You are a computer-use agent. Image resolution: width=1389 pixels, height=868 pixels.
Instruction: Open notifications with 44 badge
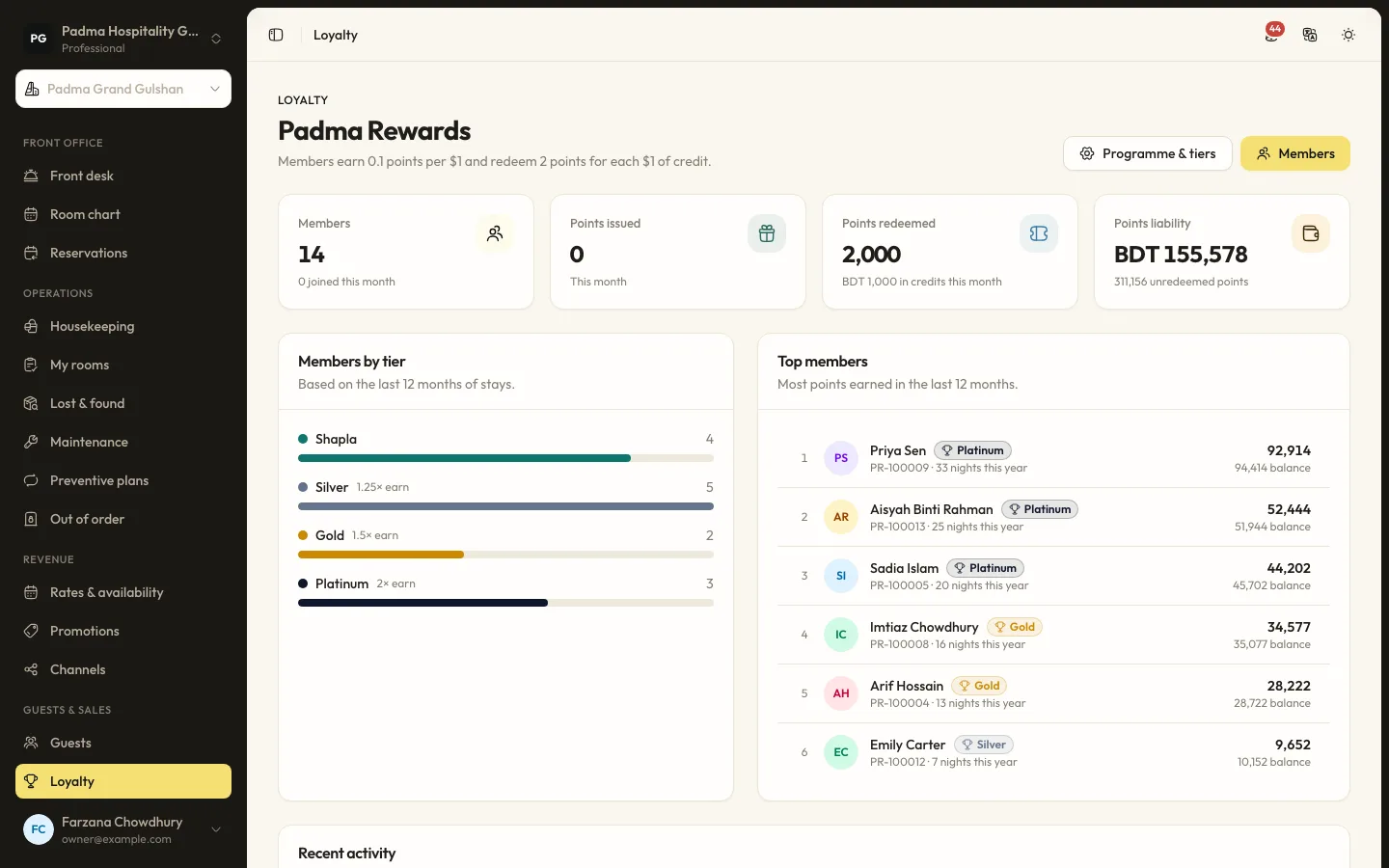[x=1273, y=34]
